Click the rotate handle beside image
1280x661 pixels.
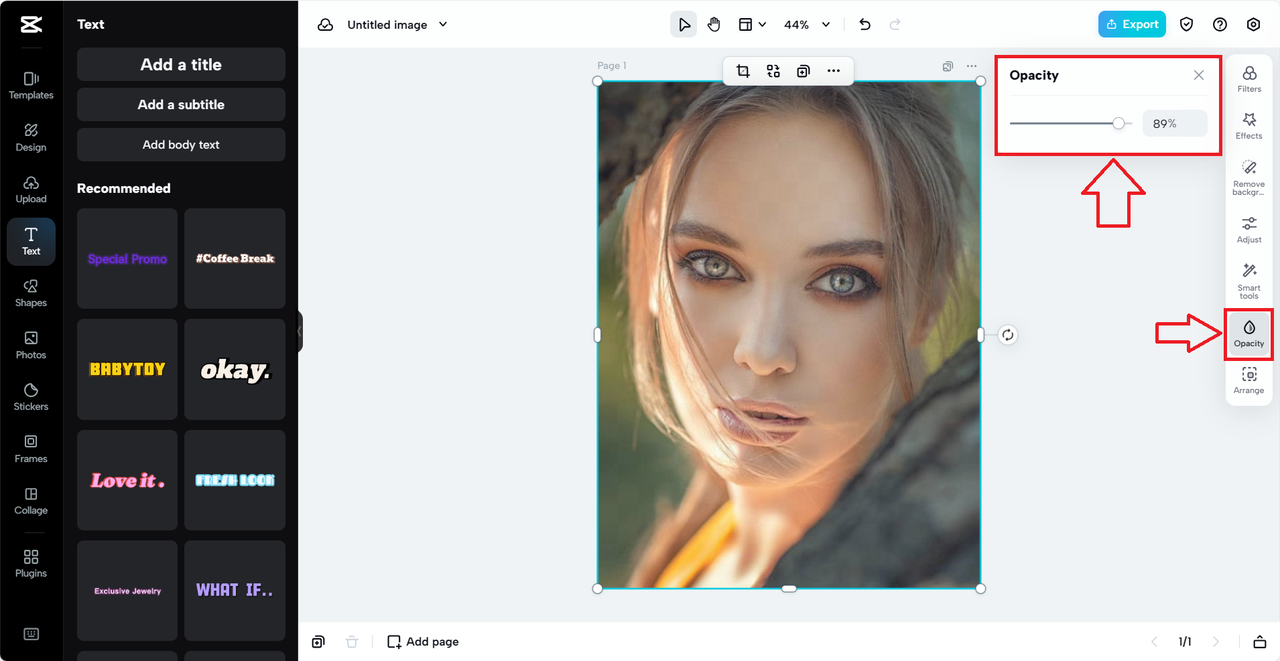pyautogui.click(x=1008, y=335)
